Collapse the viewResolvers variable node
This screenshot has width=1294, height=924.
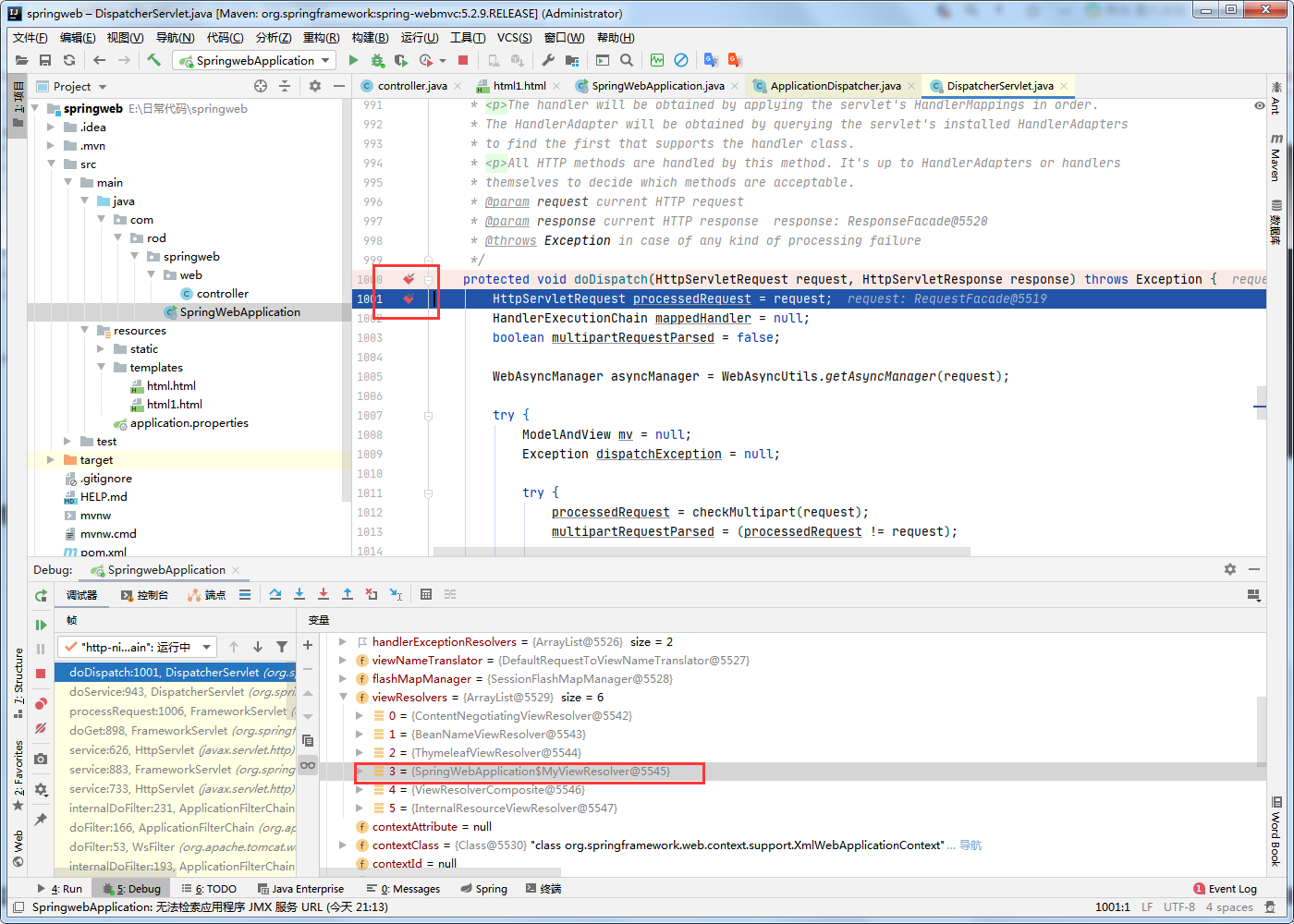click(343, 698)
